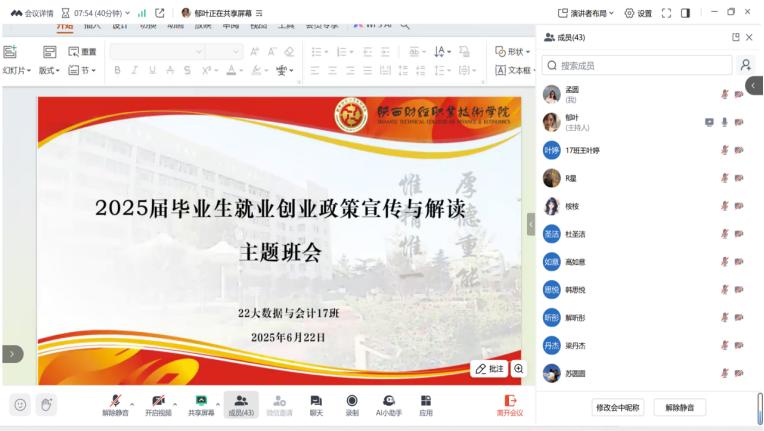
Task: Open the menu icon beside 郁叶正在共享屏幕
Action: coord(259,13)
